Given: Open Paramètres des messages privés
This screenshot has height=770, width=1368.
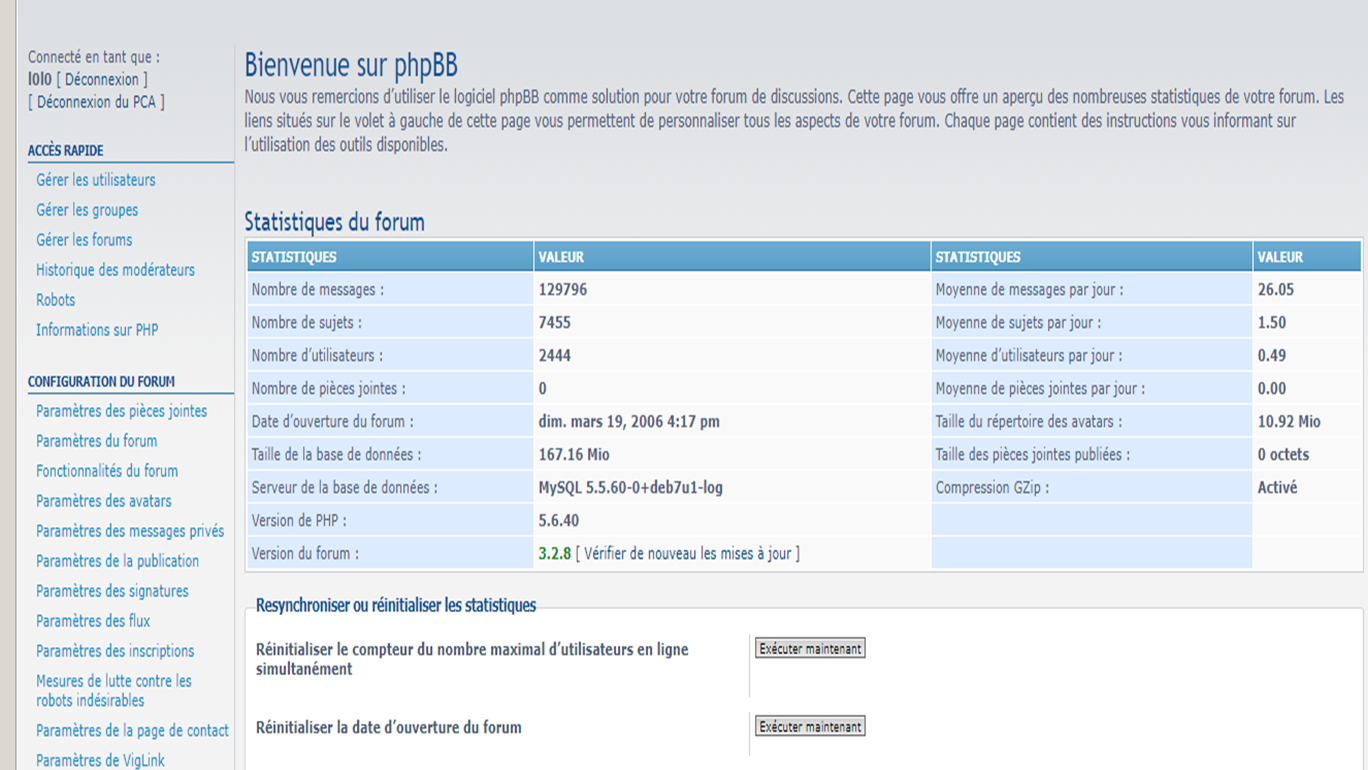Looking at the screenshot, I should pos(130,531).
